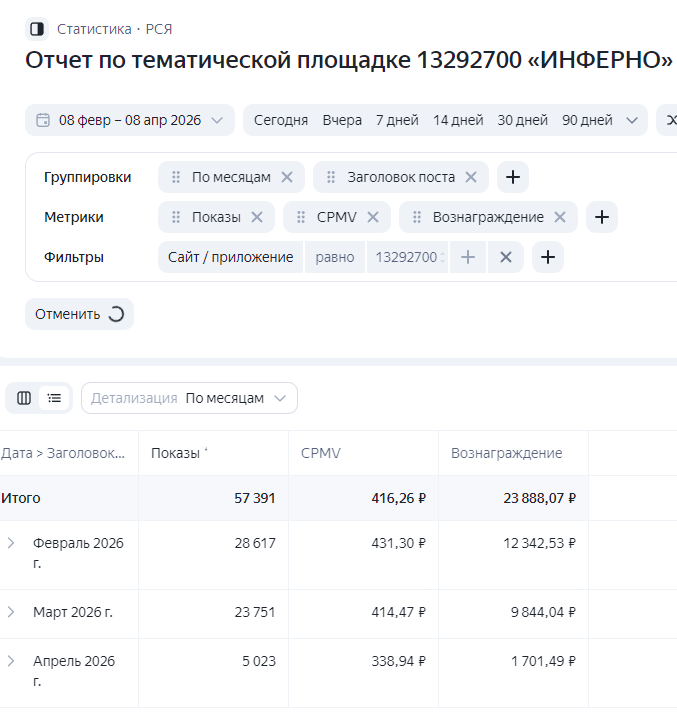Viewport: 677px width, 719px height.
Task: Add a new filter with plus button
Action: coord(548,257)
